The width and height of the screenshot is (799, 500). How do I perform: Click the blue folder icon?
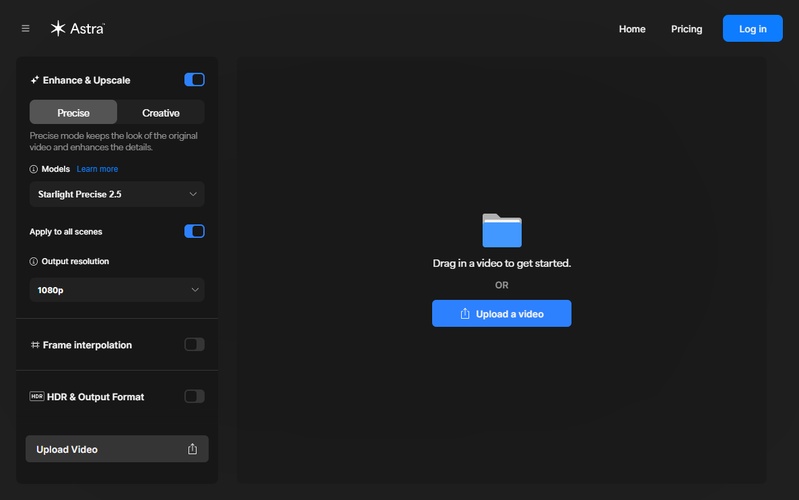[x=502, y=230]
